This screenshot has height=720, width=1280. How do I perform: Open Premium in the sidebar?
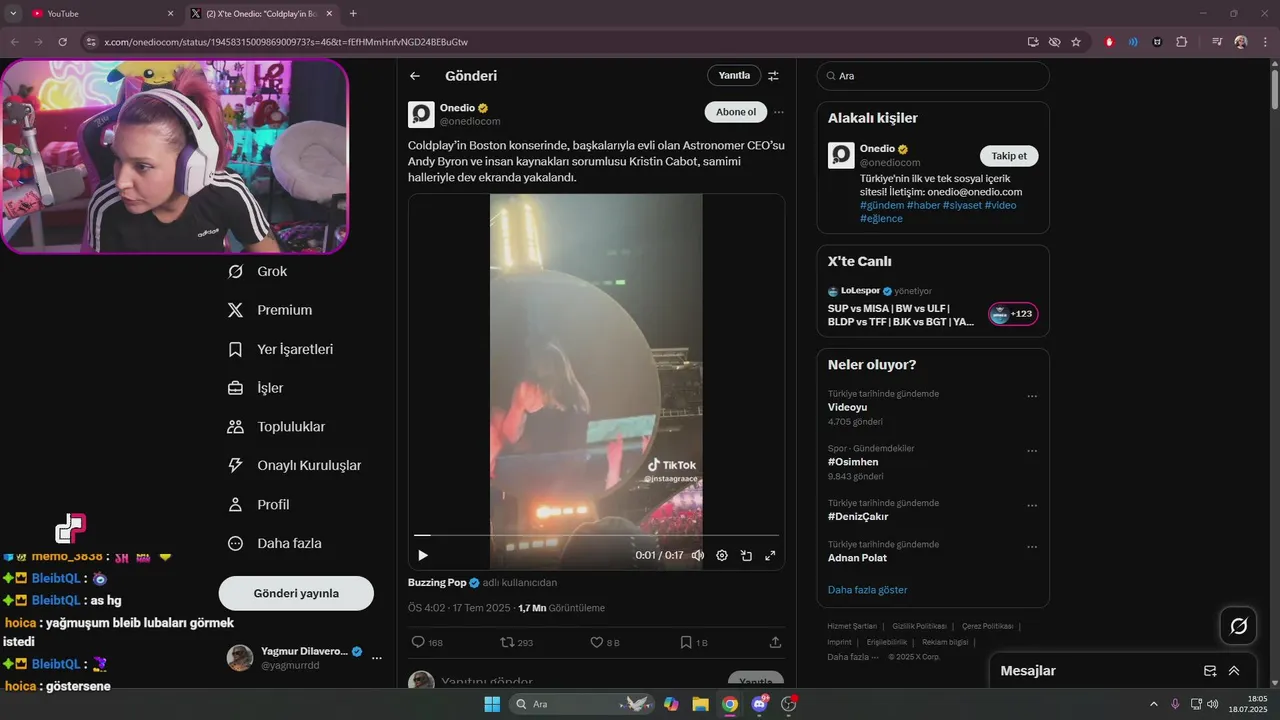click(x=270, y=310)
